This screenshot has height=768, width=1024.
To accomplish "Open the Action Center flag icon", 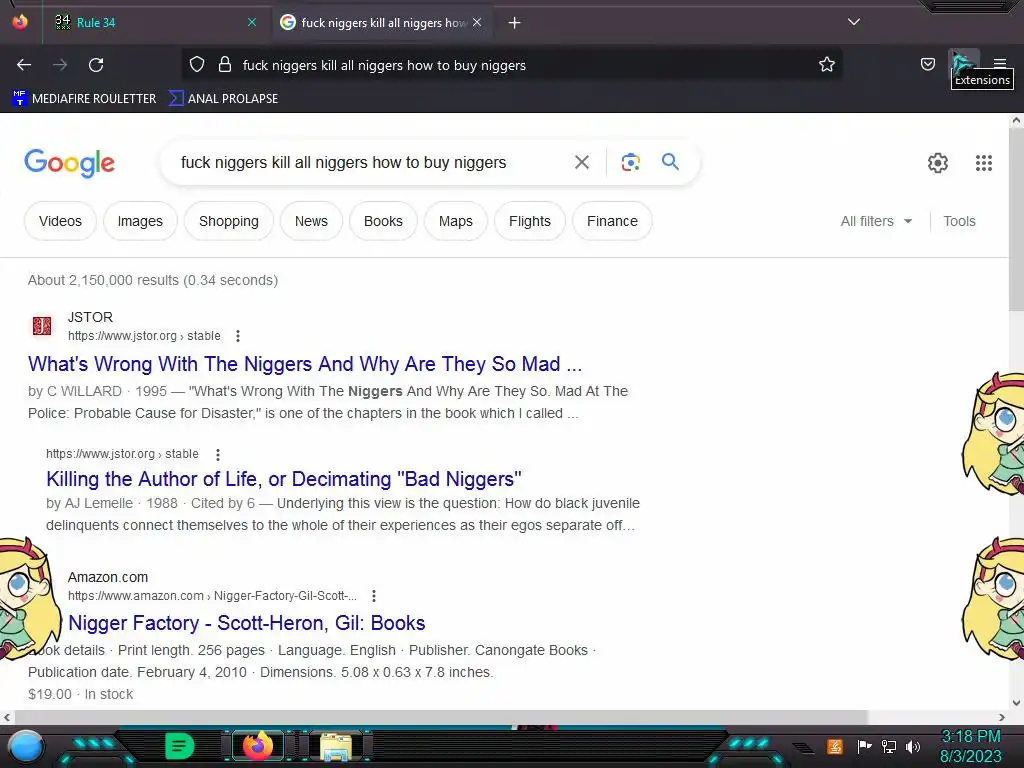I will pyautogui.click(x=864, y=746).
